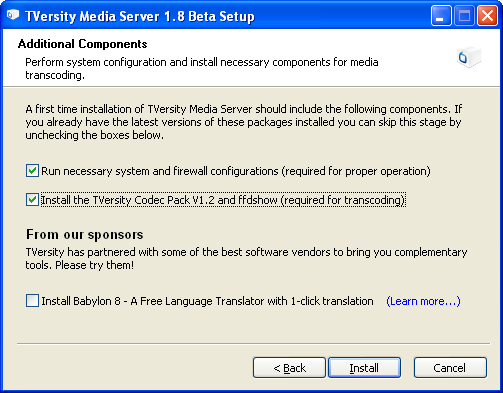Start installation with the Install button
Viewport: 503px width, 393px height.
click(x=364, y=368)
